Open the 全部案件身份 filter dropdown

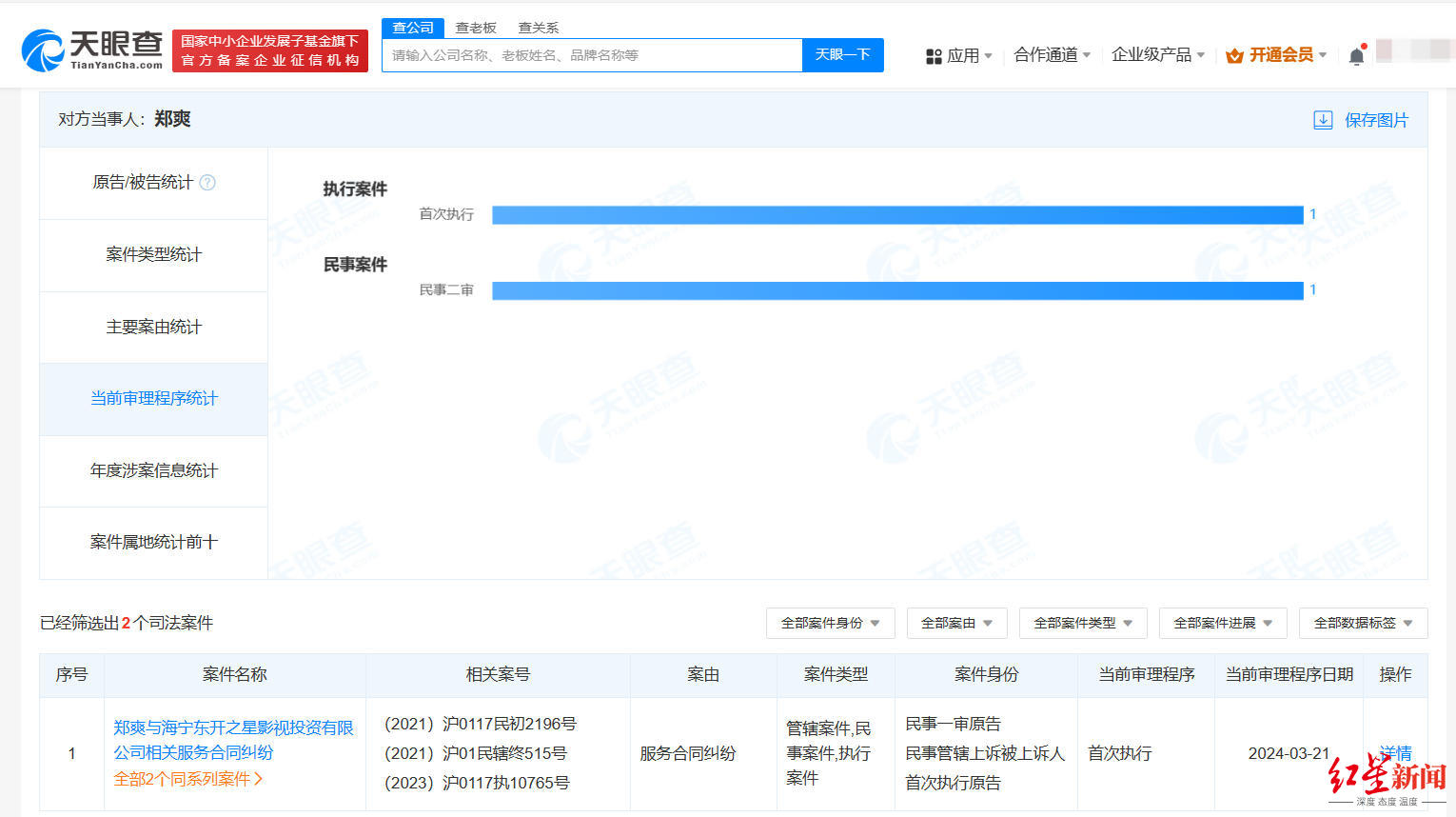(830, 623)
